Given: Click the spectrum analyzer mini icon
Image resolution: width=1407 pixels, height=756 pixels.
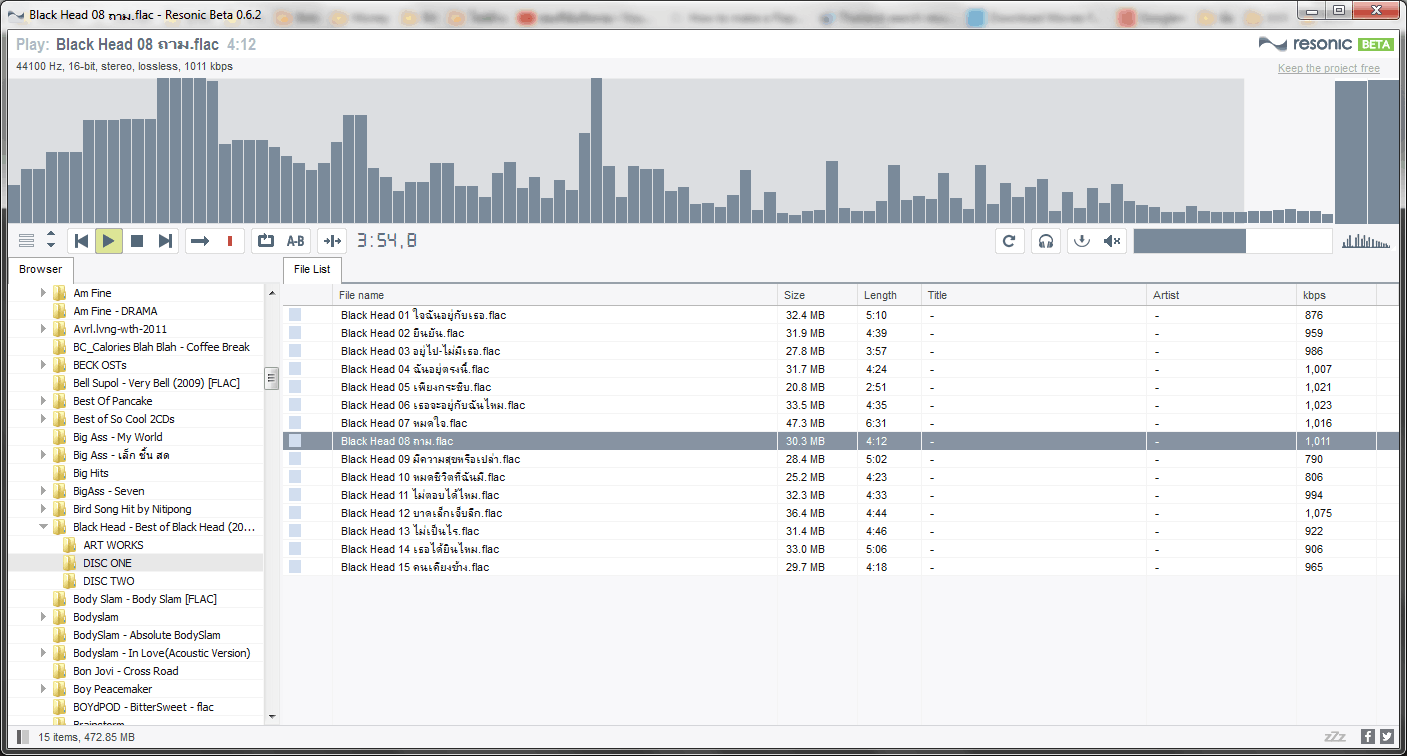Looking at the screenshot, I should (1366, 241).
